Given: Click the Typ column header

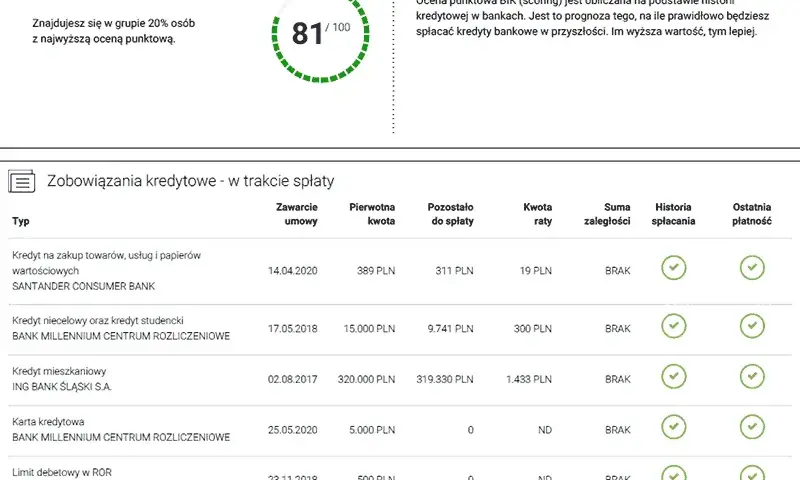Looking at the screenshot, I should [x=20, y=221].
